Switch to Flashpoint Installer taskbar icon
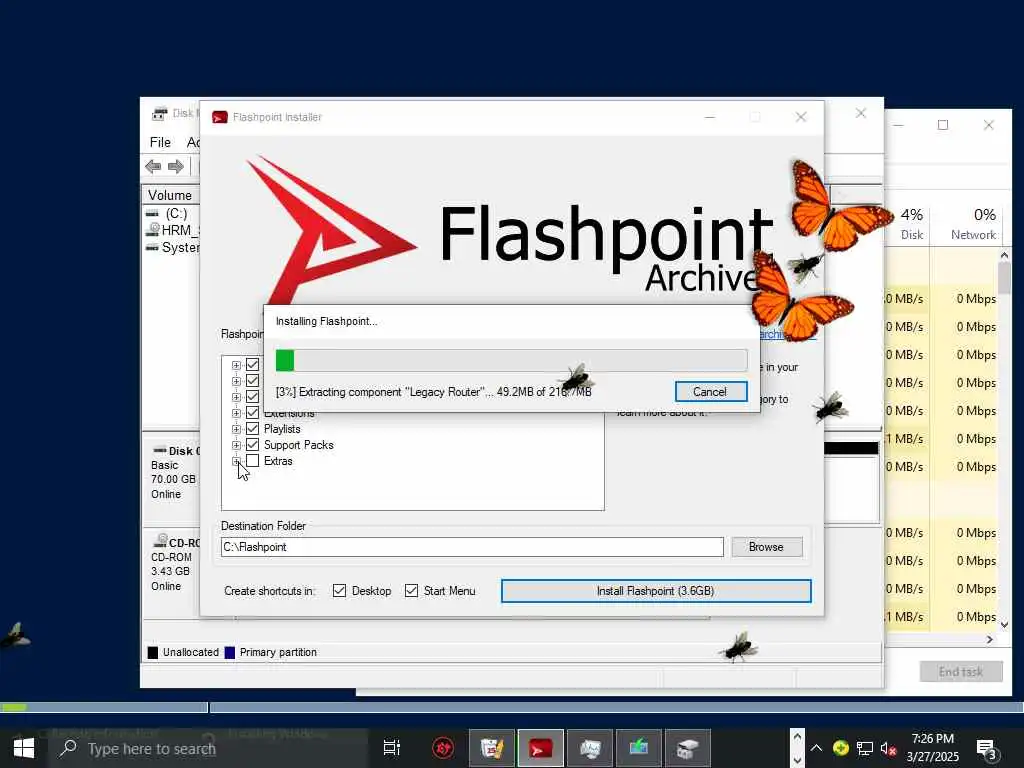 [x=541, y=748]
